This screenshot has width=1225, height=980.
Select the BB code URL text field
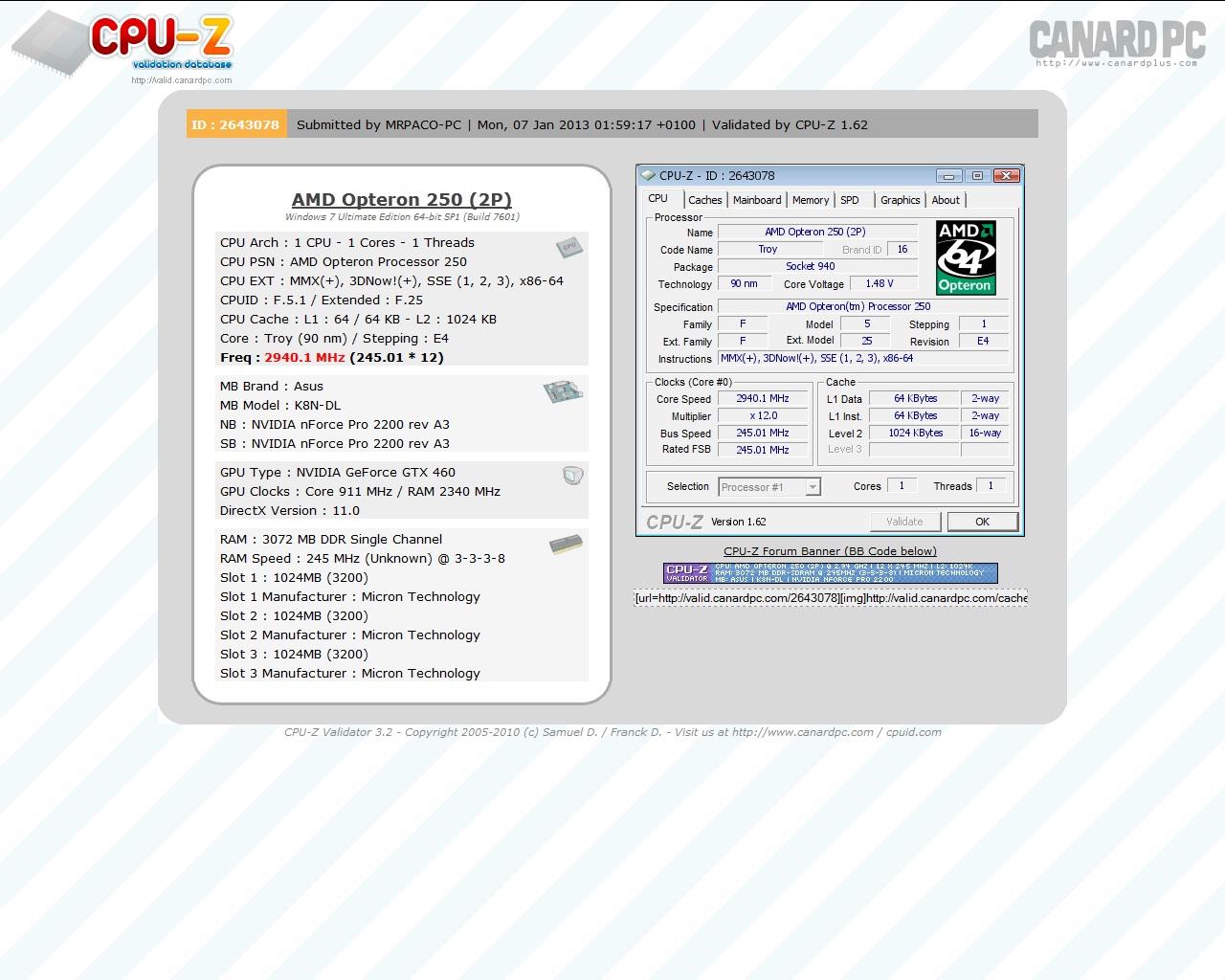click(830, 598)
